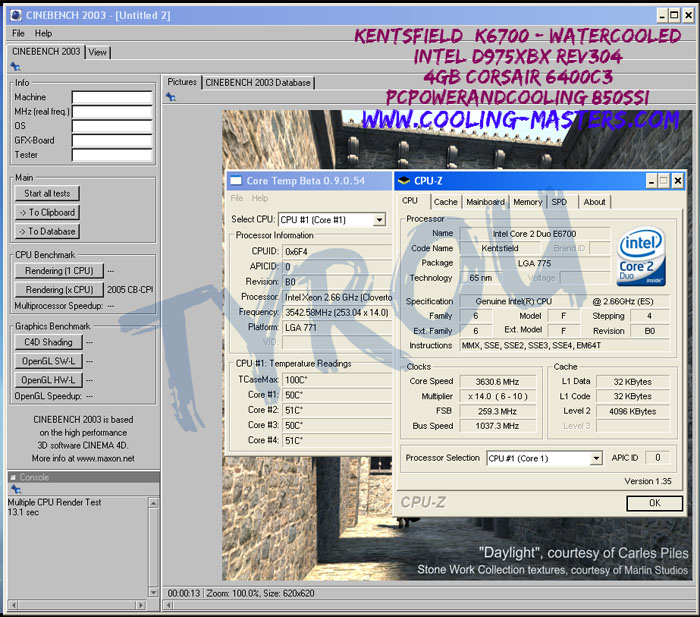This screenshot has width=700, height=617.
Task: Click the Tester input field
Action: tap(112, 155)
